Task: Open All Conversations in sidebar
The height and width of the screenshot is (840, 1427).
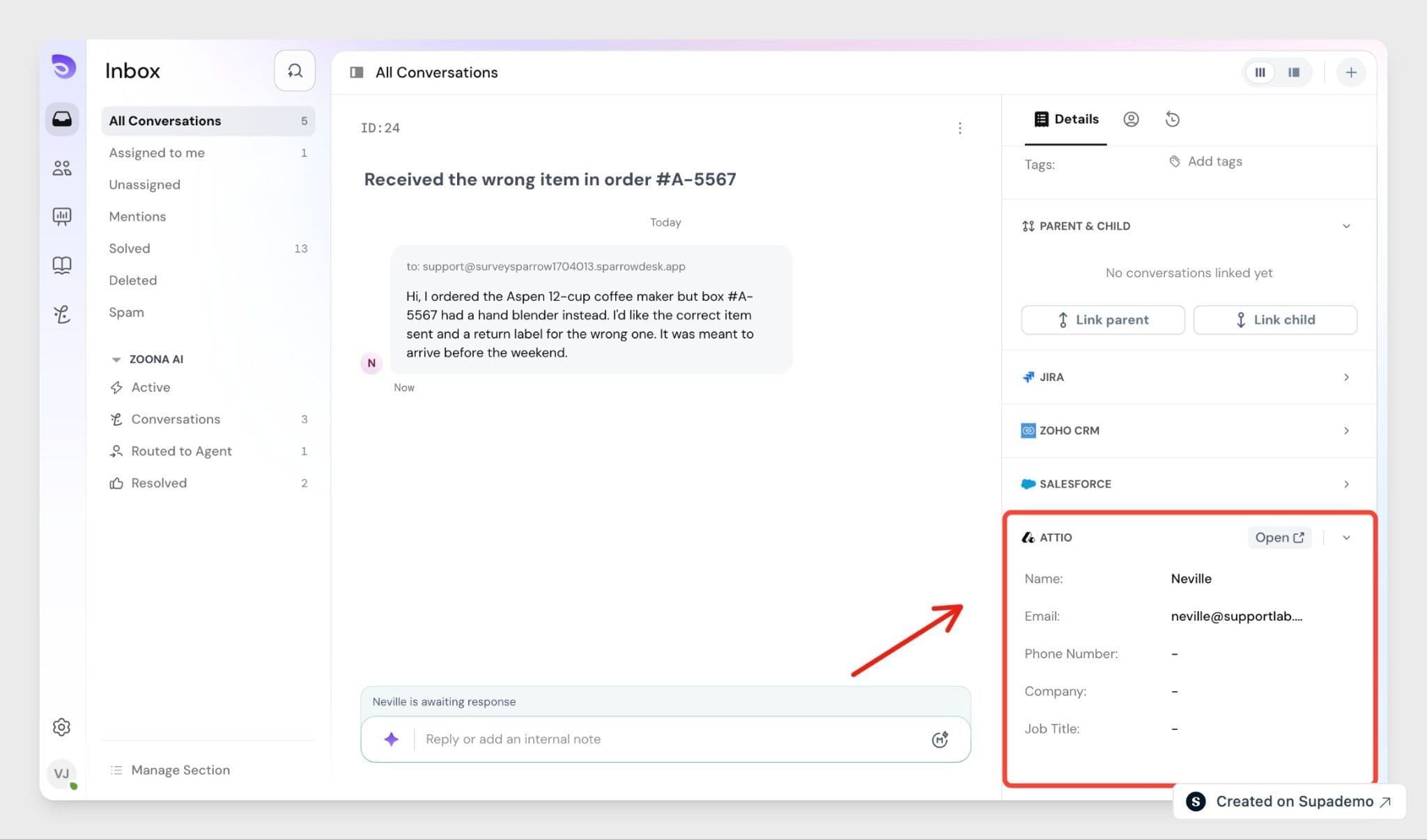Action: click(x=208, y=121)
